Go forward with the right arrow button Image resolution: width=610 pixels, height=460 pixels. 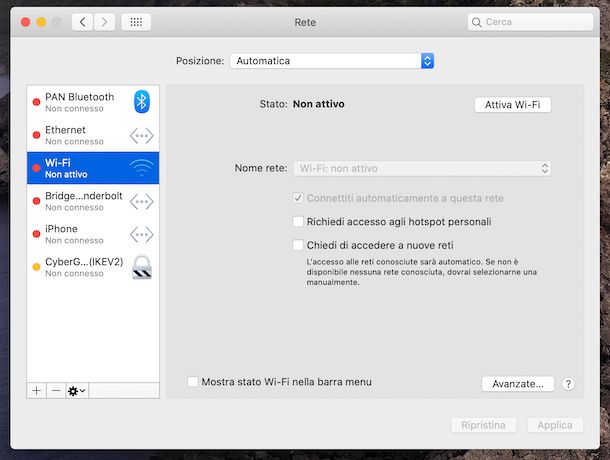(x=104, y=22)
